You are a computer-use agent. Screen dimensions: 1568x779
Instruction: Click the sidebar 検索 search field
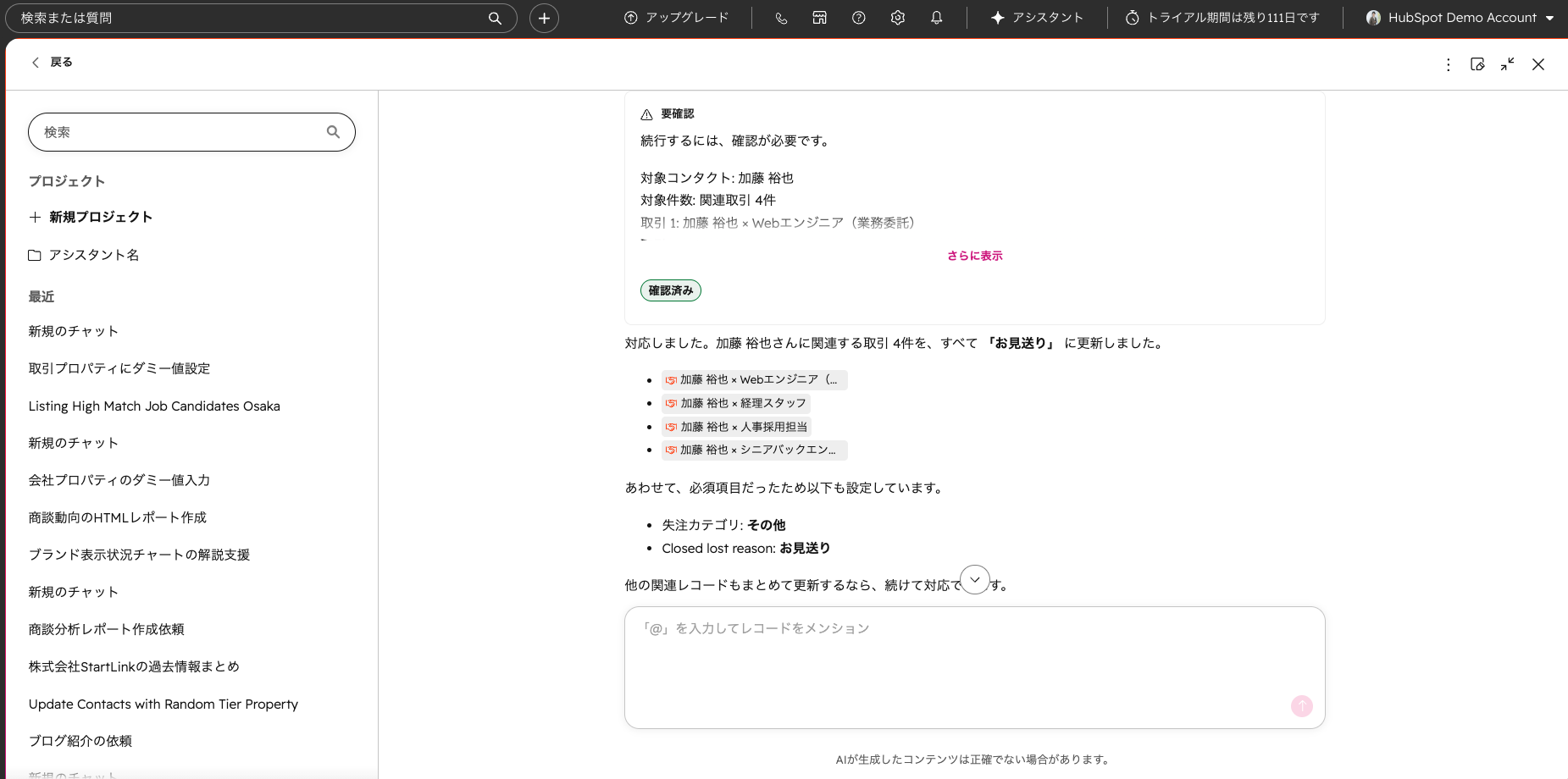coord(191,132)
